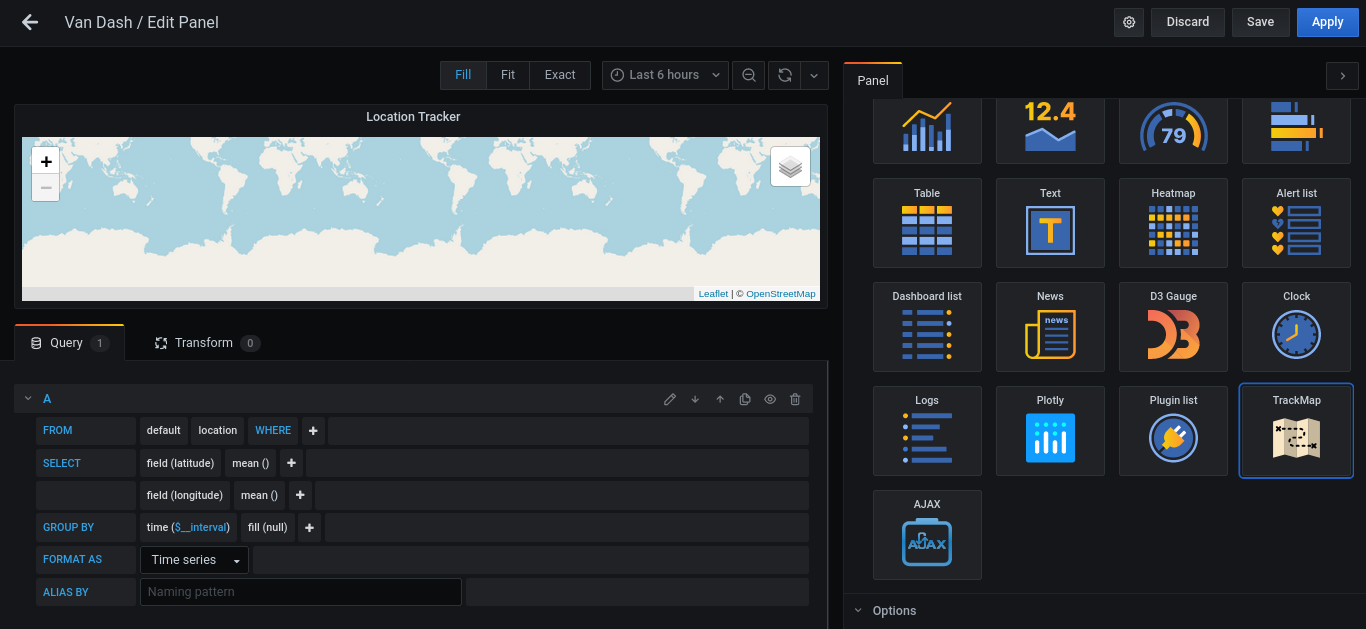Open the OpenStreetMap attribution link
This screenshot has height=629, width=1366.
pyautogui.click(x=780, y=293)
